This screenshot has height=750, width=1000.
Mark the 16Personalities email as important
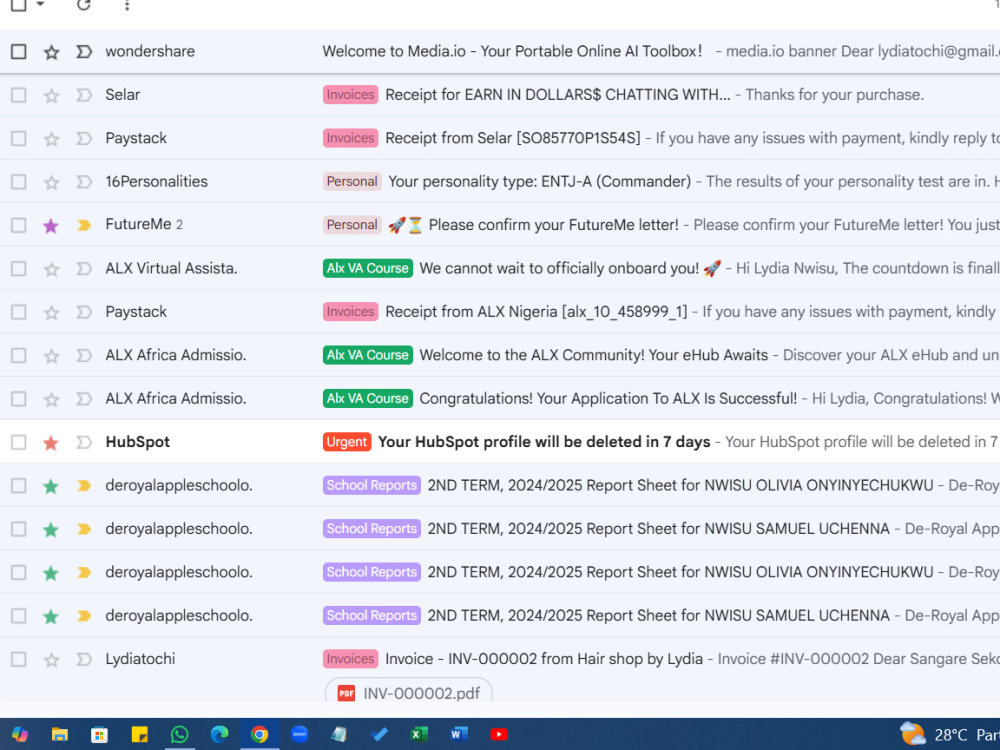click(x=84, y=182)
